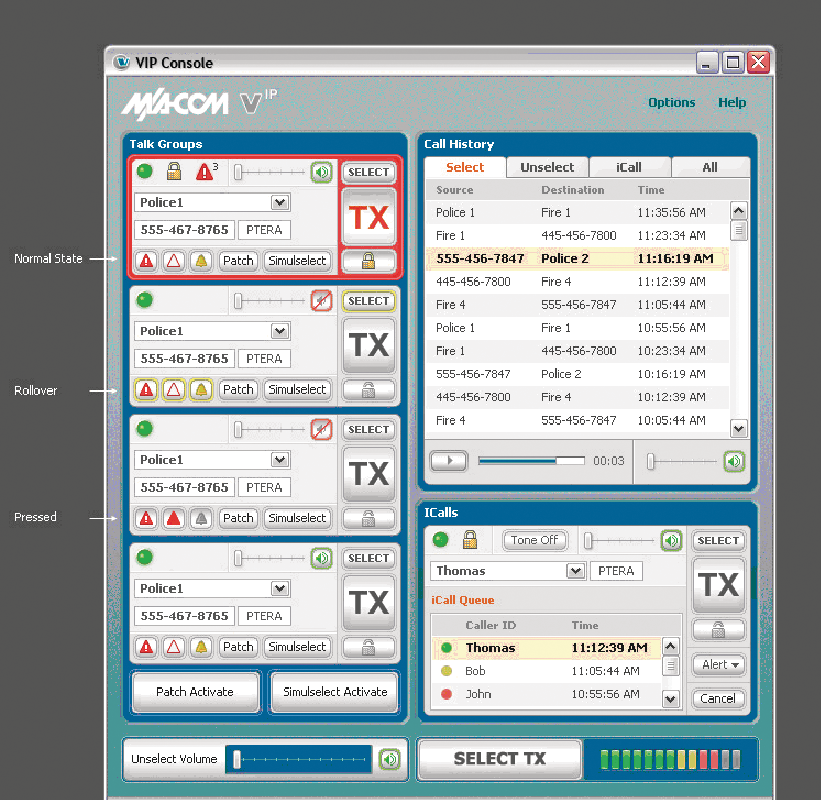The height and width of the screenshot is (800, 822).
Task: Expand the Thomas caller dropdown in ICalls
Action: [575, 571]
